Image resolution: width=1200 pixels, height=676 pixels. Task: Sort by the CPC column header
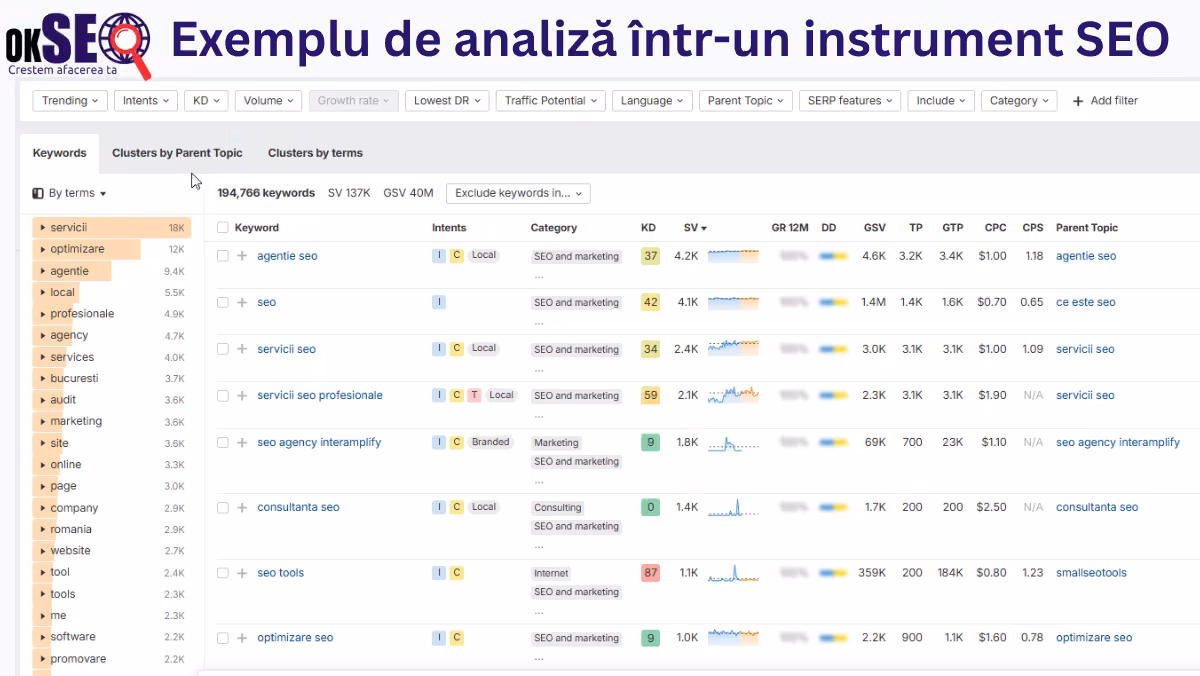pyautogui.click(x=995, y=228)
